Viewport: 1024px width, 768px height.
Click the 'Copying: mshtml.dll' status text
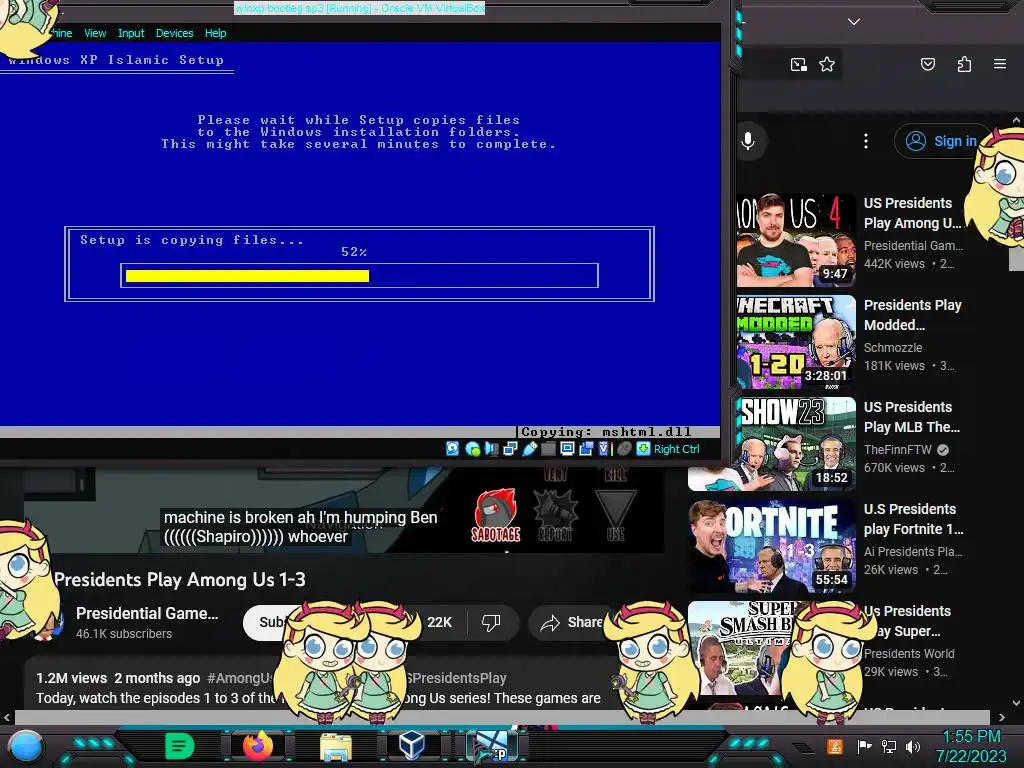606,432
